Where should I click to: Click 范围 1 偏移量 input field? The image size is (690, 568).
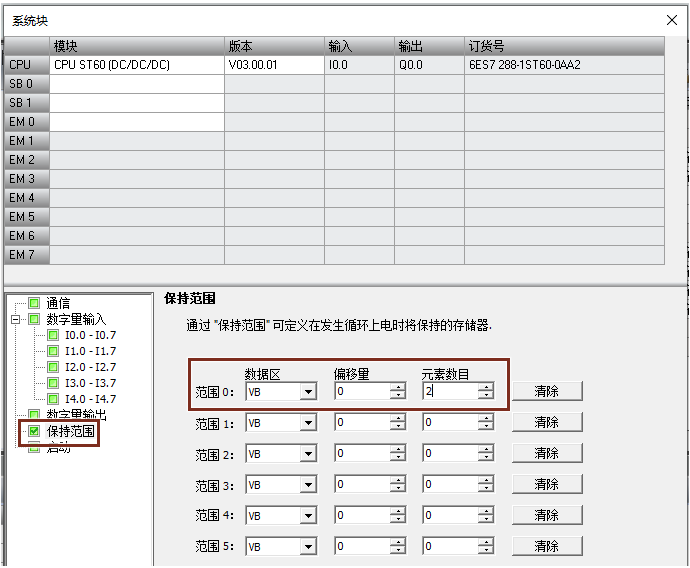362,423
